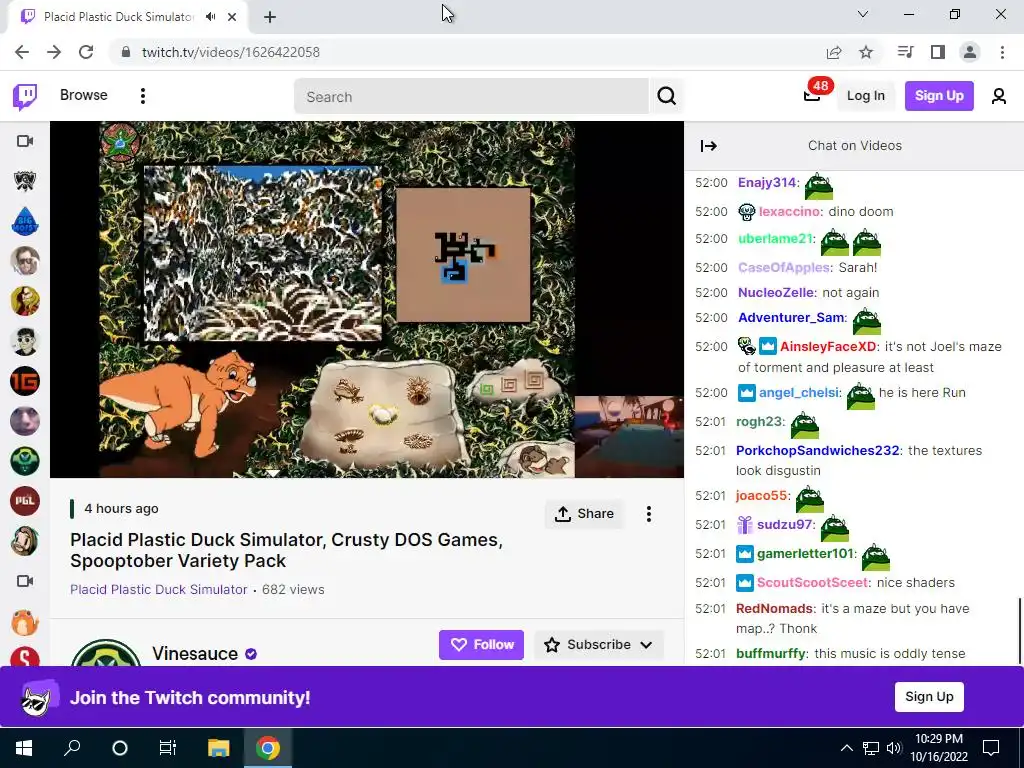This screenshot has height=768, width=1024.
Task: Expand the Subscribe dropdown
Action: tap(647, 645)
